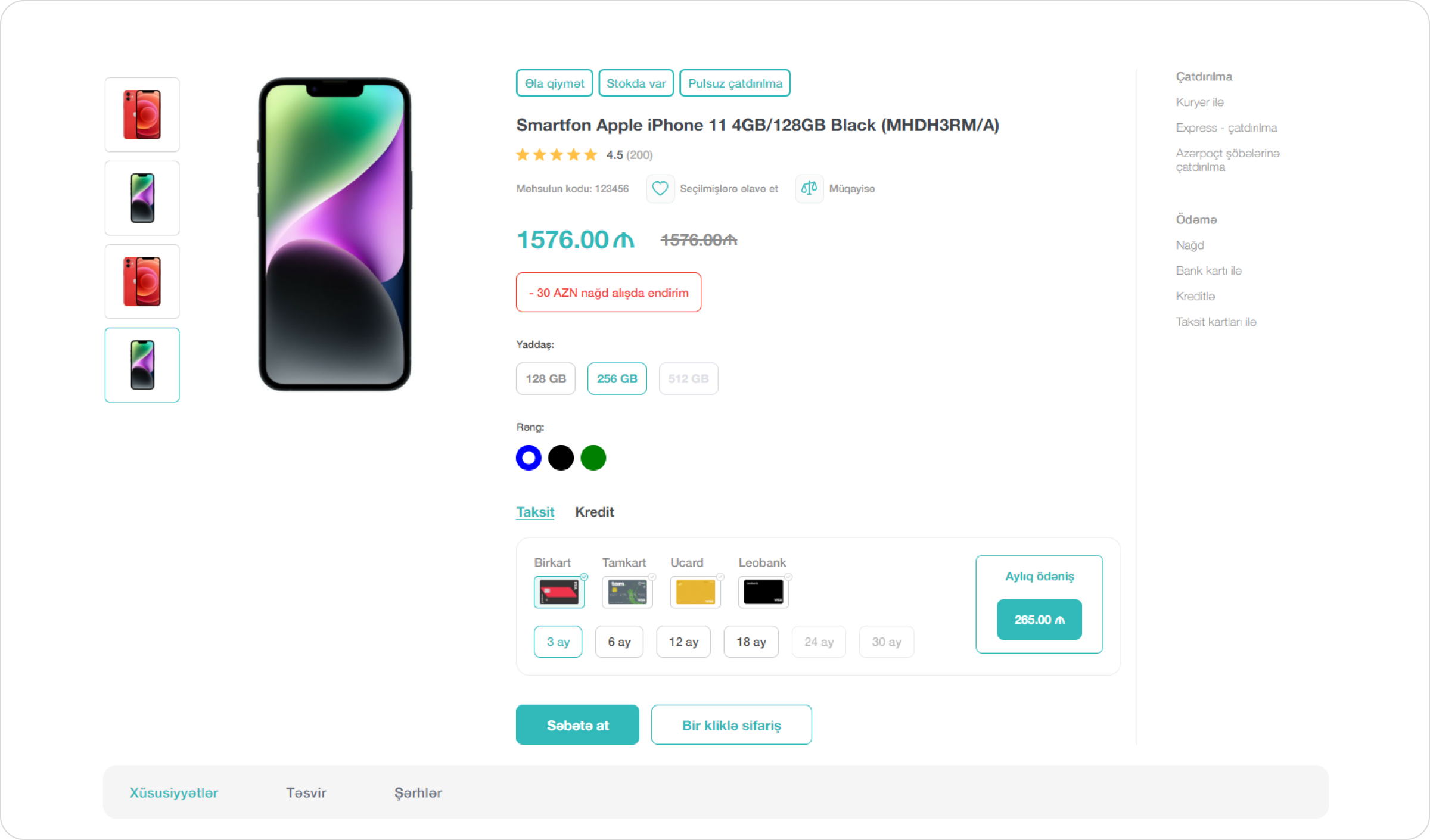The width and height of the screenshot is (1430, 840).
Task: Select the black Leobank card icon
Action: click(763, 592)
